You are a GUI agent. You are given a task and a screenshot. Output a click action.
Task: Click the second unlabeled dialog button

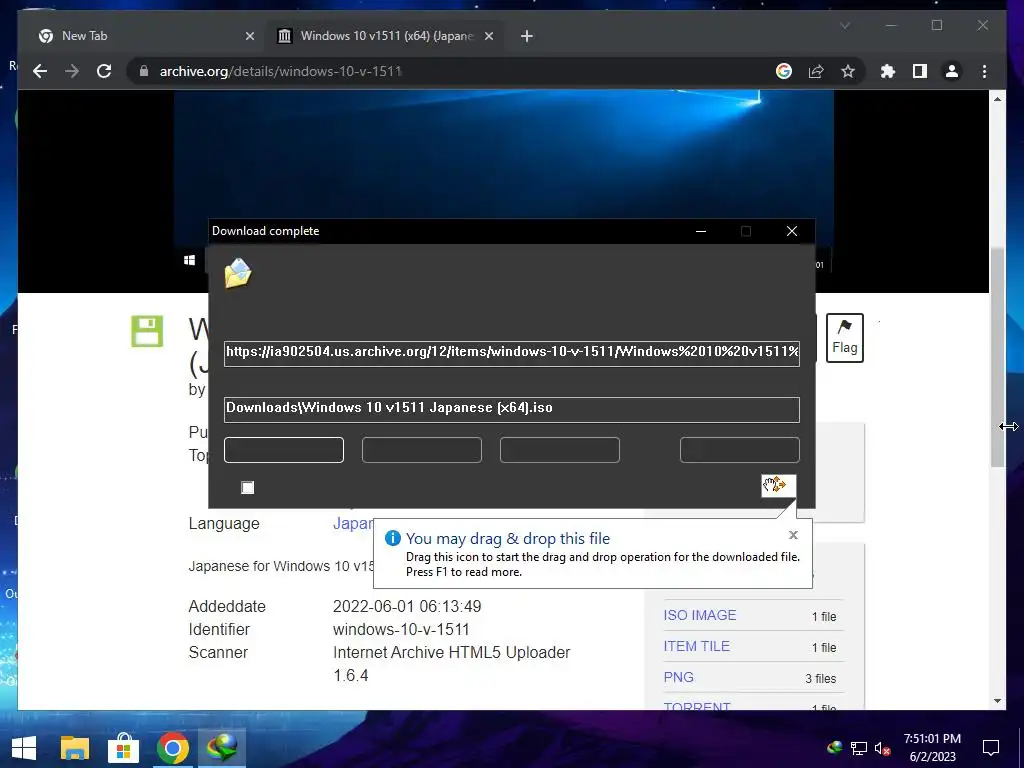point(422,450)
